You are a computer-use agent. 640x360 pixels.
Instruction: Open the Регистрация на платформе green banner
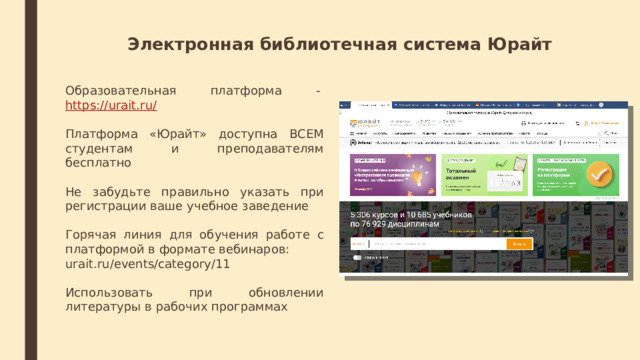[x=576, y=175]
